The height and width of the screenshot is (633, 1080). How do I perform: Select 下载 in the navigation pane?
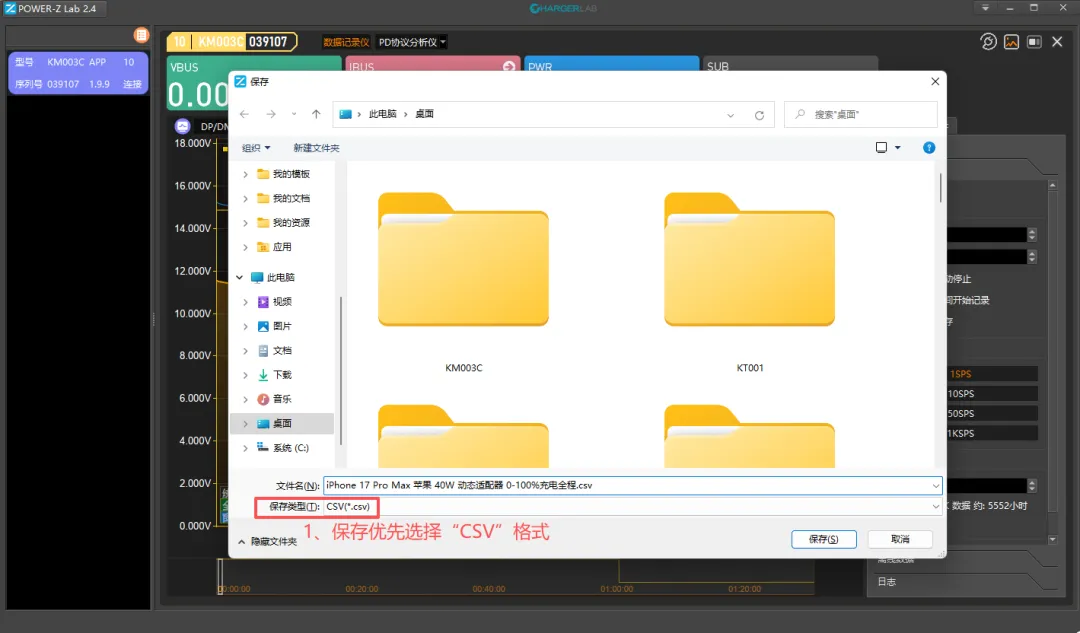[282, 375]
